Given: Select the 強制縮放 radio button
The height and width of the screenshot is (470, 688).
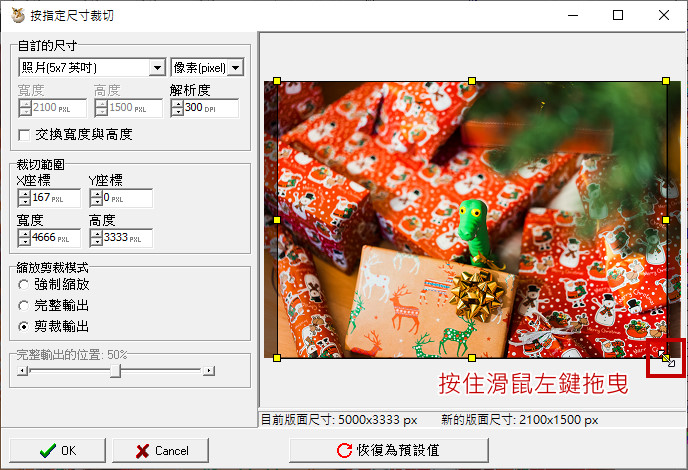Looking at the screenshot, I should point(23,285).
